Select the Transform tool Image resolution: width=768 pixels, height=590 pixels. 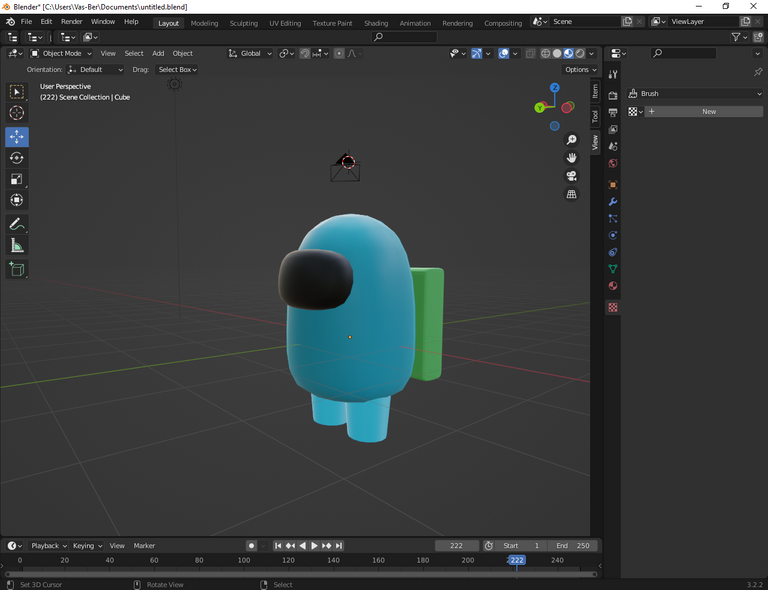pos(17,200)
